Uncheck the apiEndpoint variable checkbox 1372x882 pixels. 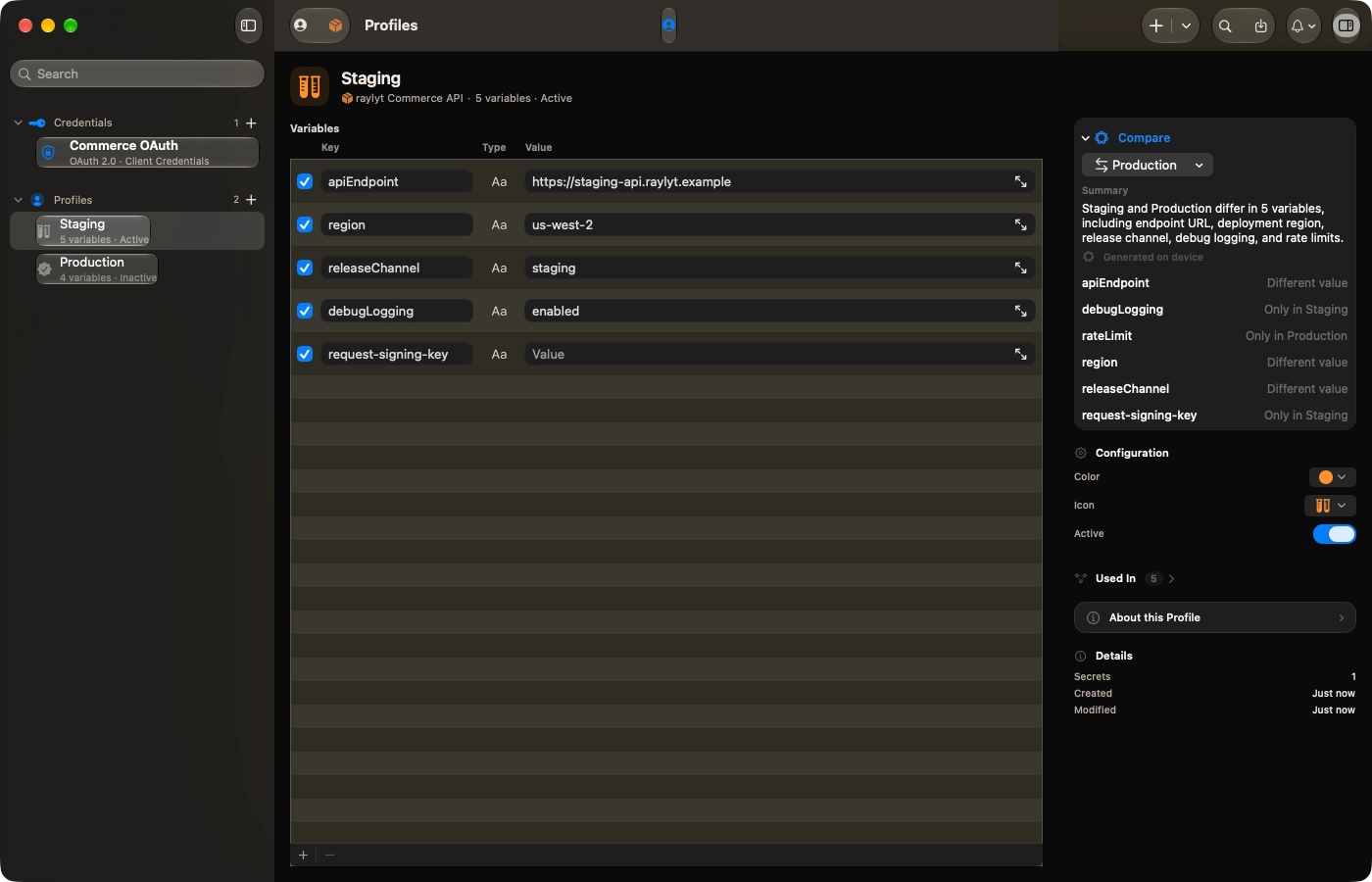[x=305, y=181]
